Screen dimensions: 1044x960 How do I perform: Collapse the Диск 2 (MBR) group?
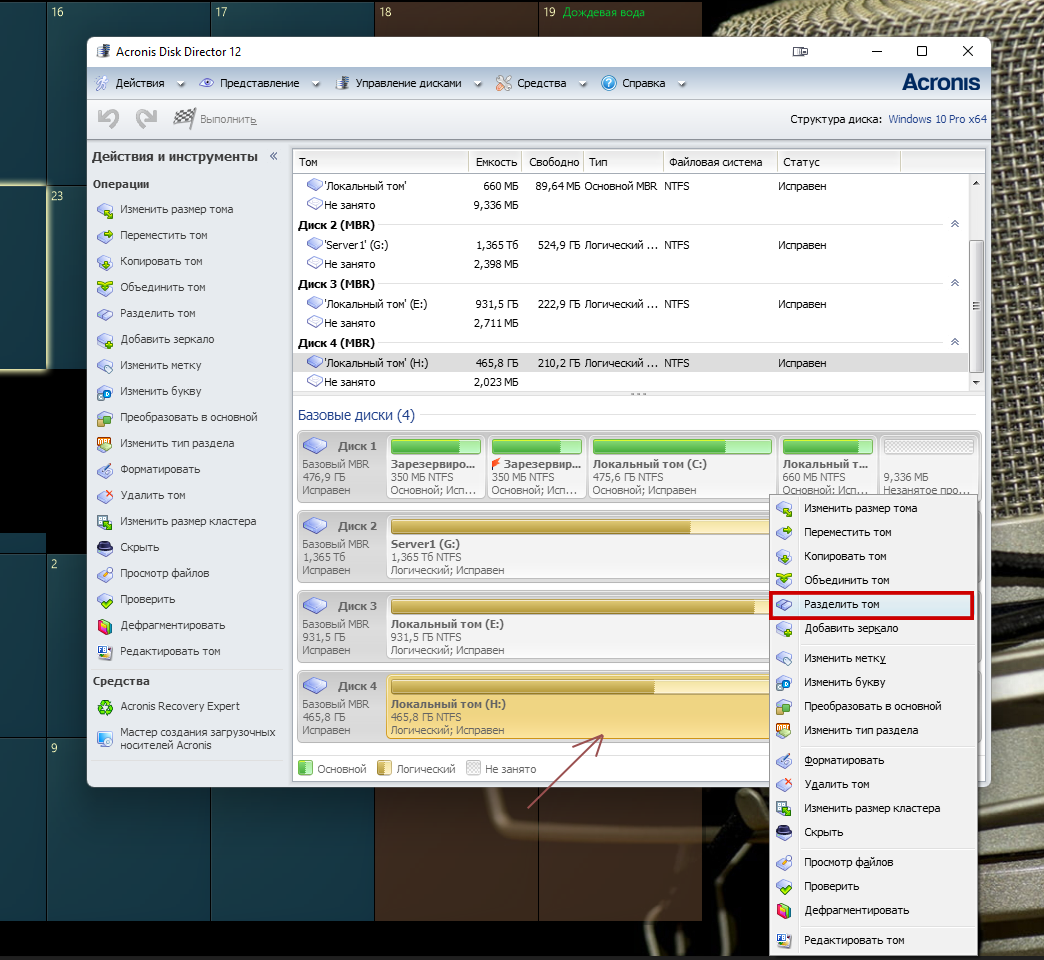(x=955, y=224)
